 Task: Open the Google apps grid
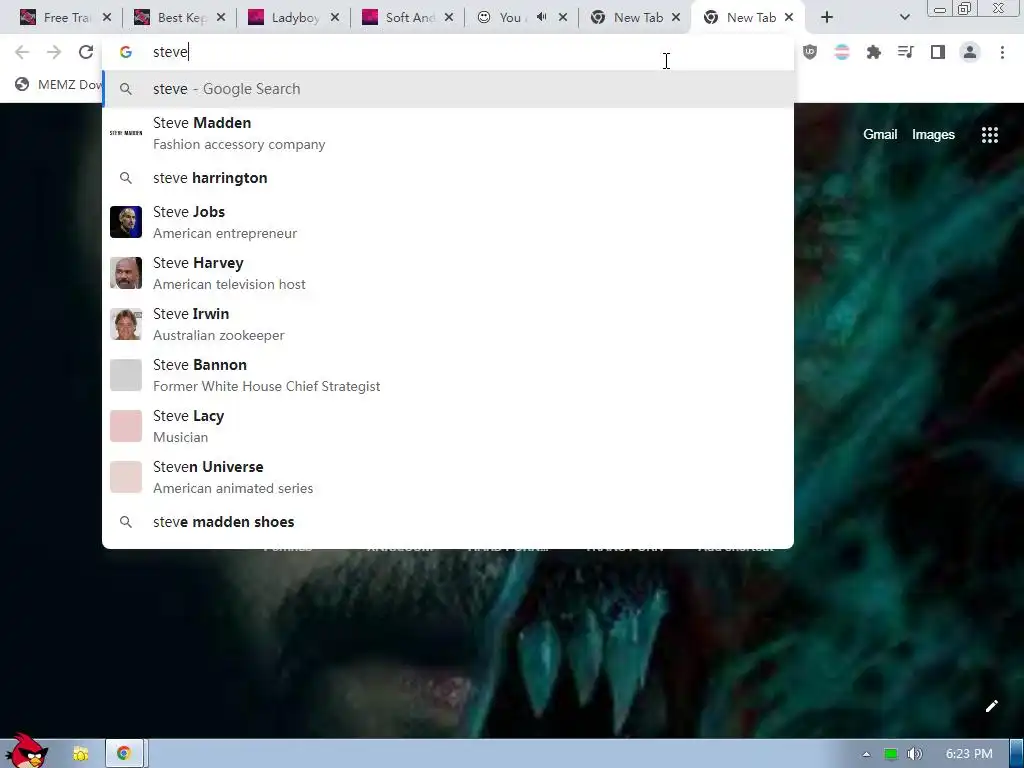(x=989, y=135)
